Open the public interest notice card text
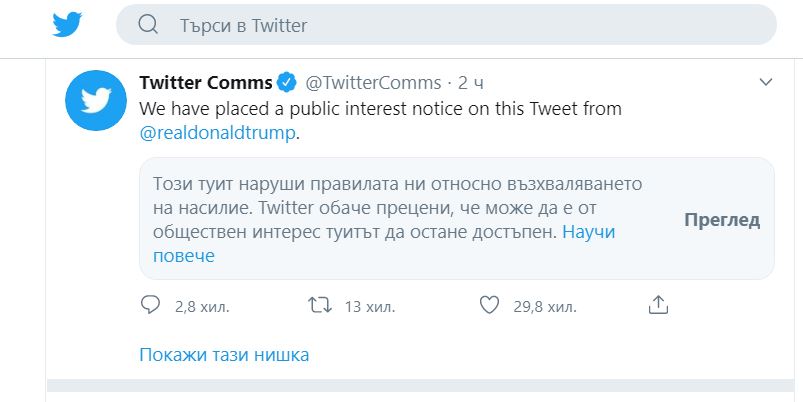 click(x=397, y=220)
